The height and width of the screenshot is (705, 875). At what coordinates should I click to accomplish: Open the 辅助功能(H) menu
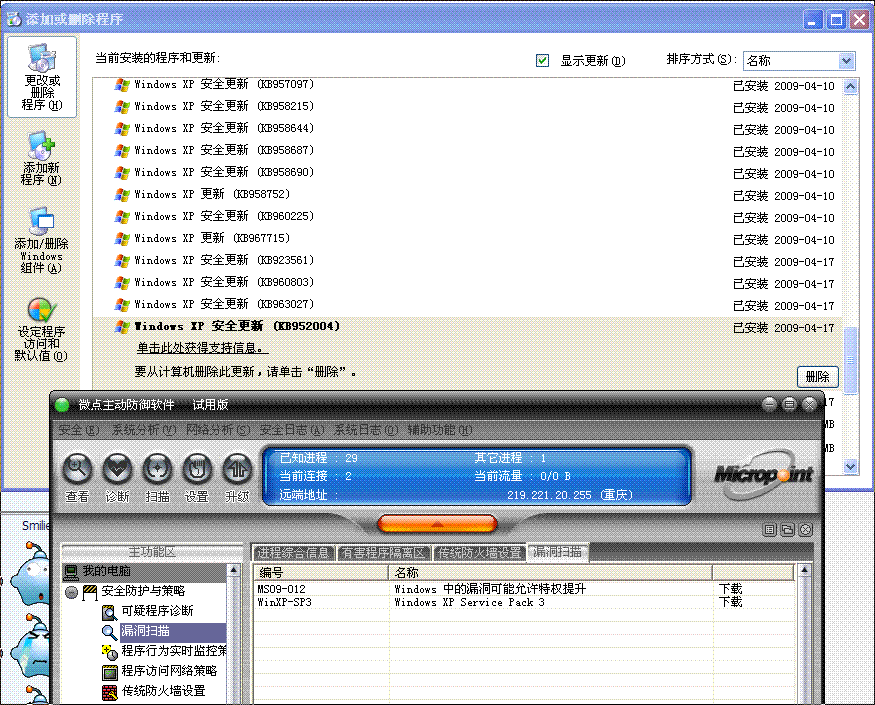pyautogui.click(x=440, y=430)
